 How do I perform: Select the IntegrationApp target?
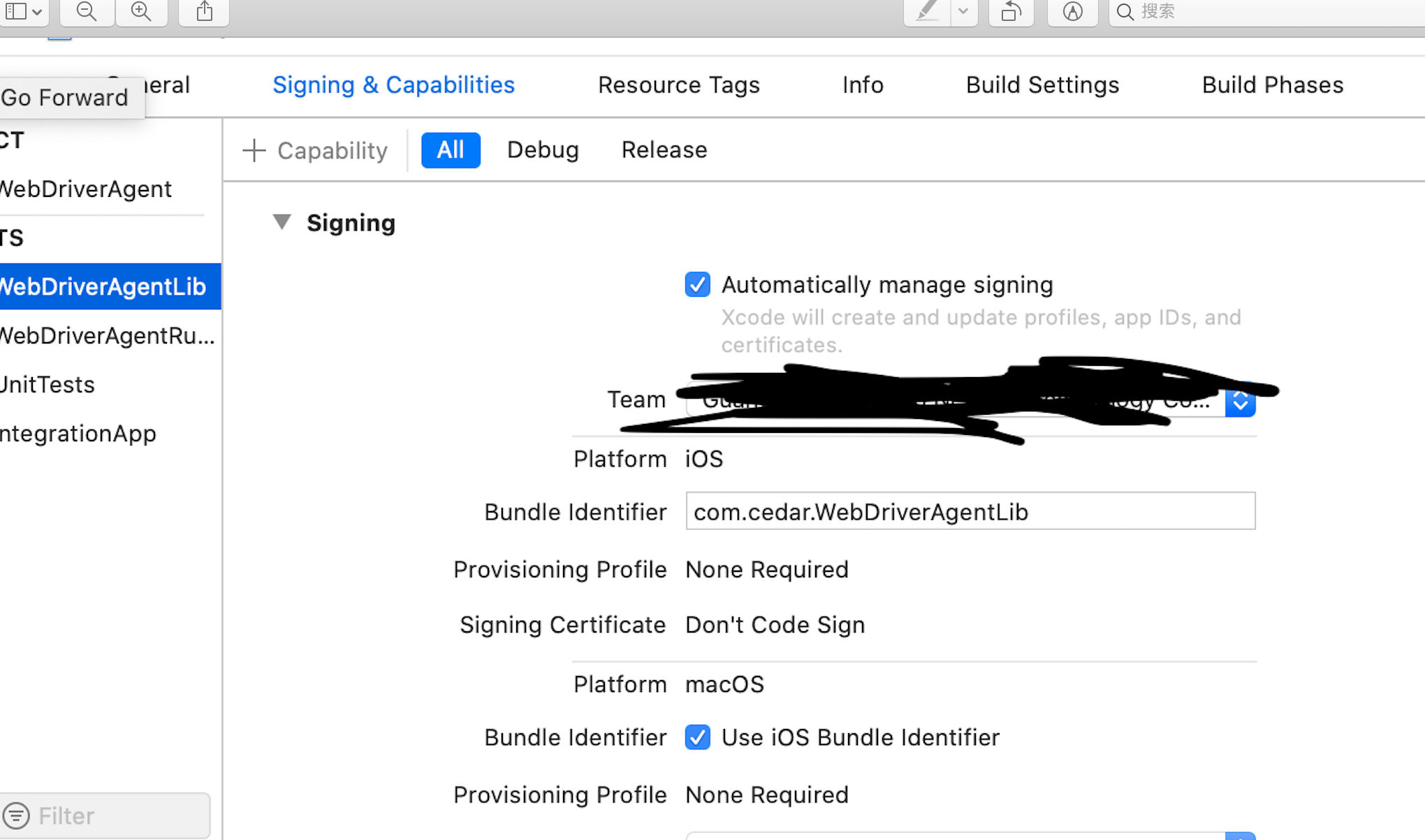78,434
